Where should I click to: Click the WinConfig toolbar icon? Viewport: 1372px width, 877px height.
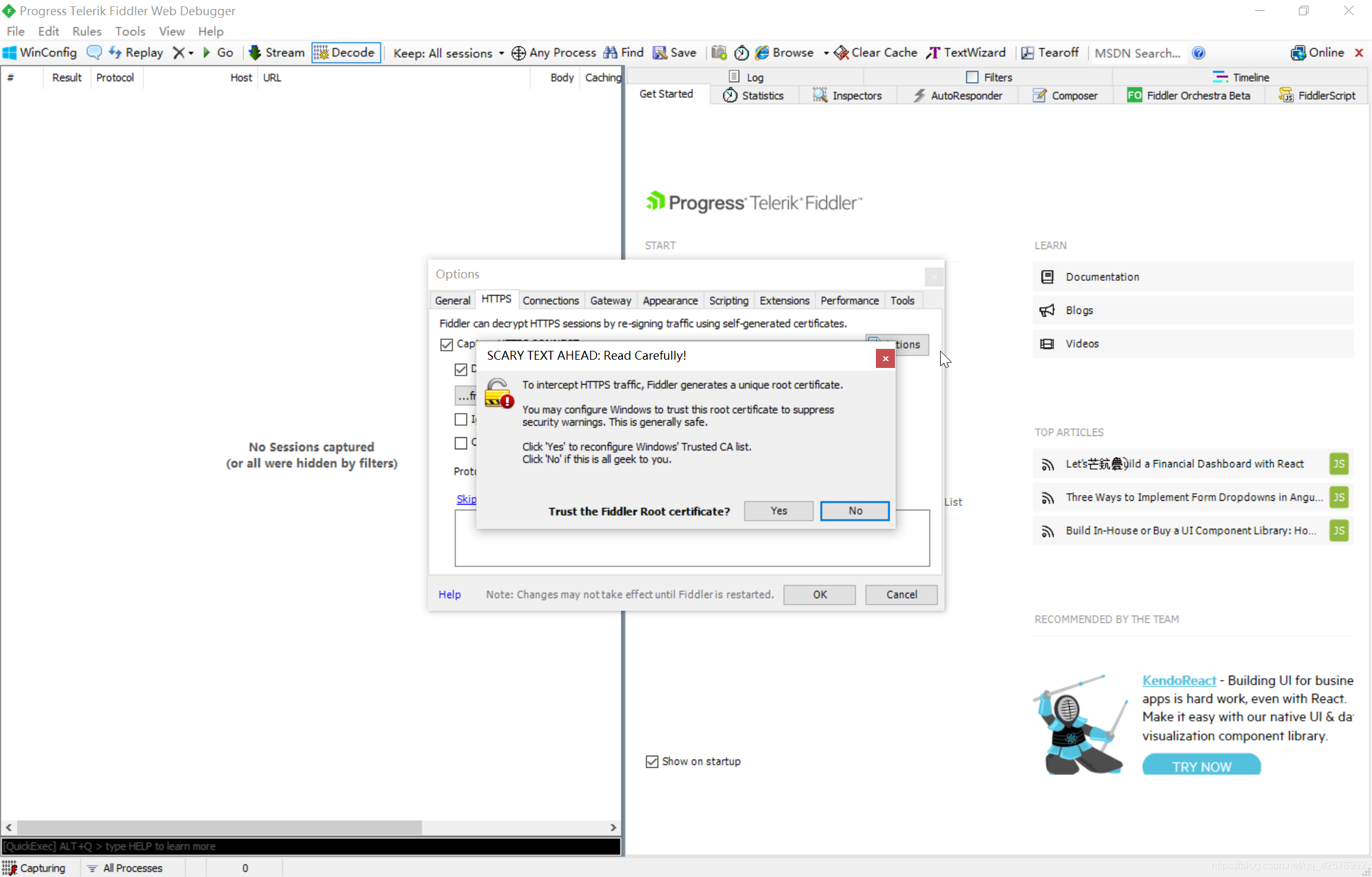tap(10, 53)
